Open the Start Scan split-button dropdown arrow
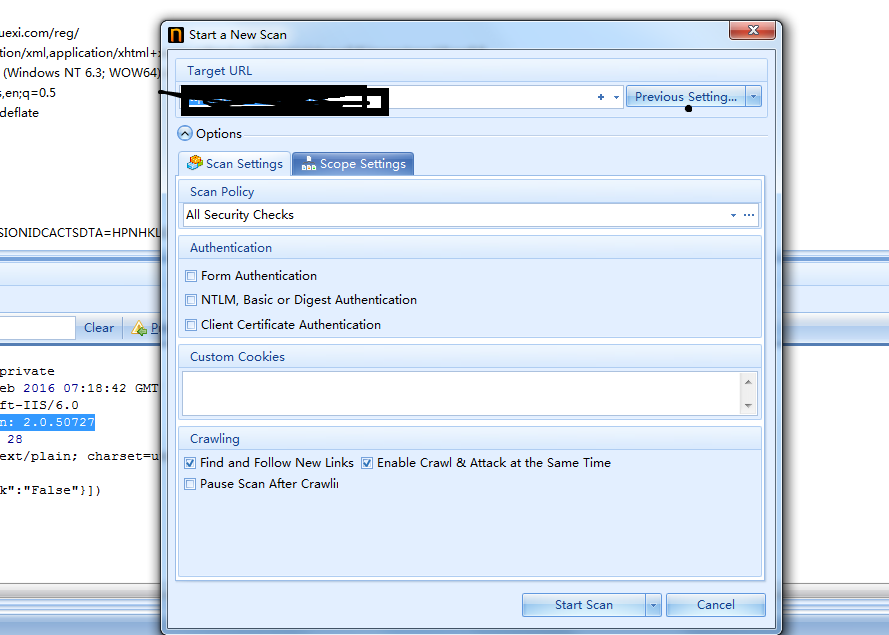The image size is (889, 635). 653,605
